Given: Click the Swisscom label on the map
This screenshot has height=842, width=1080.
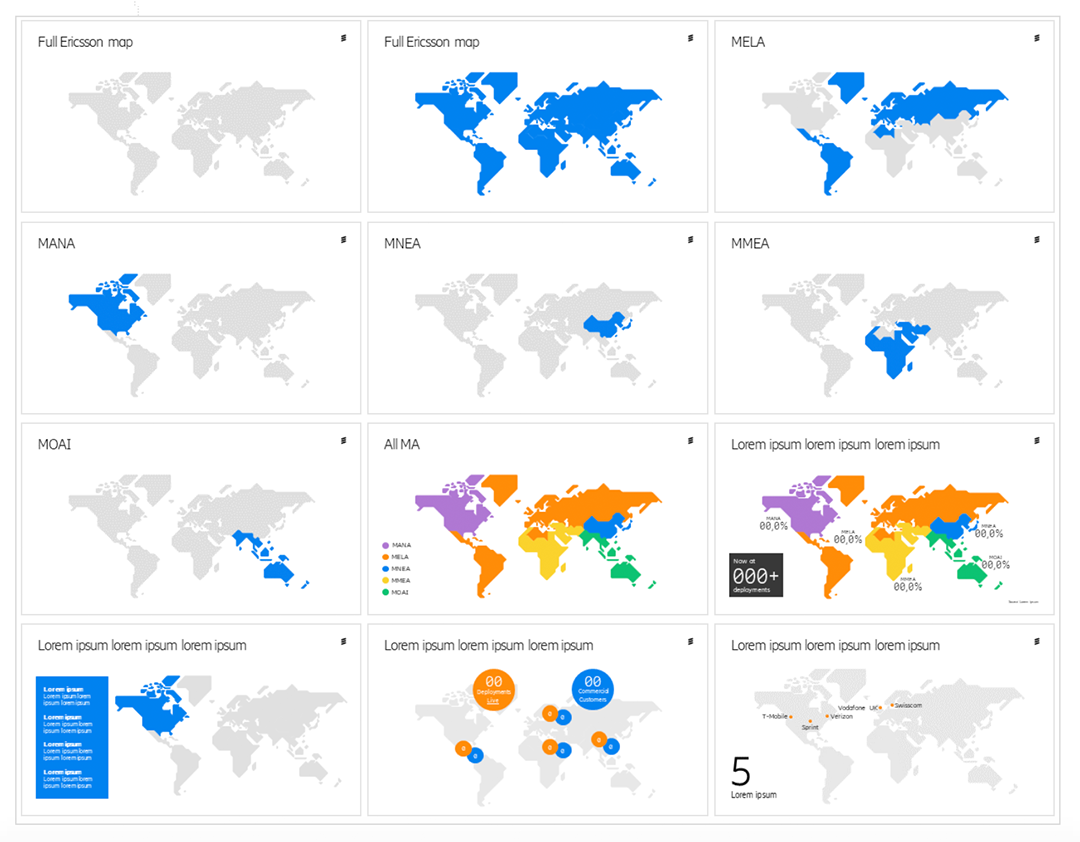Looking at the screenshot, I should pyautogui.click(x=909, y=706).
